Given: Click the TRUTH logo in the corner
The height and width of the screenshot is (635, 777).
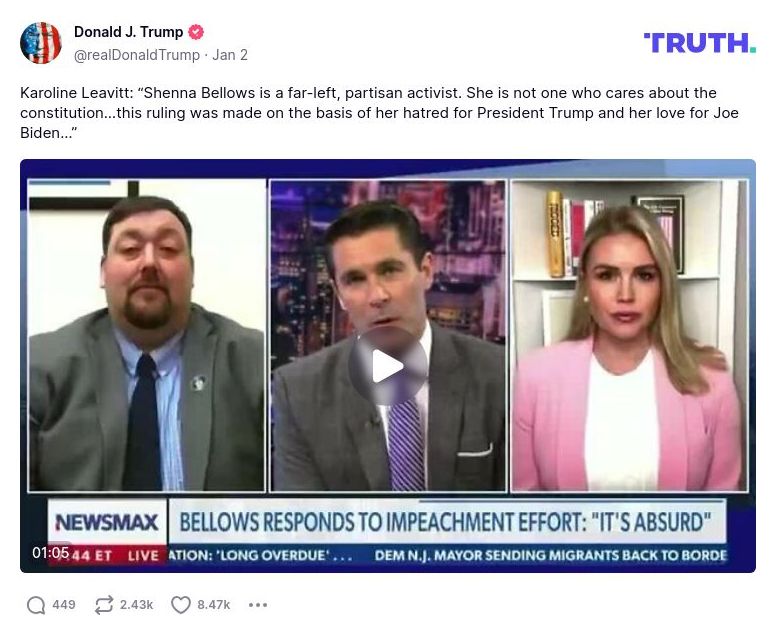Looking at the screenshot, I should pyautogui.click(x=700, y=43).
